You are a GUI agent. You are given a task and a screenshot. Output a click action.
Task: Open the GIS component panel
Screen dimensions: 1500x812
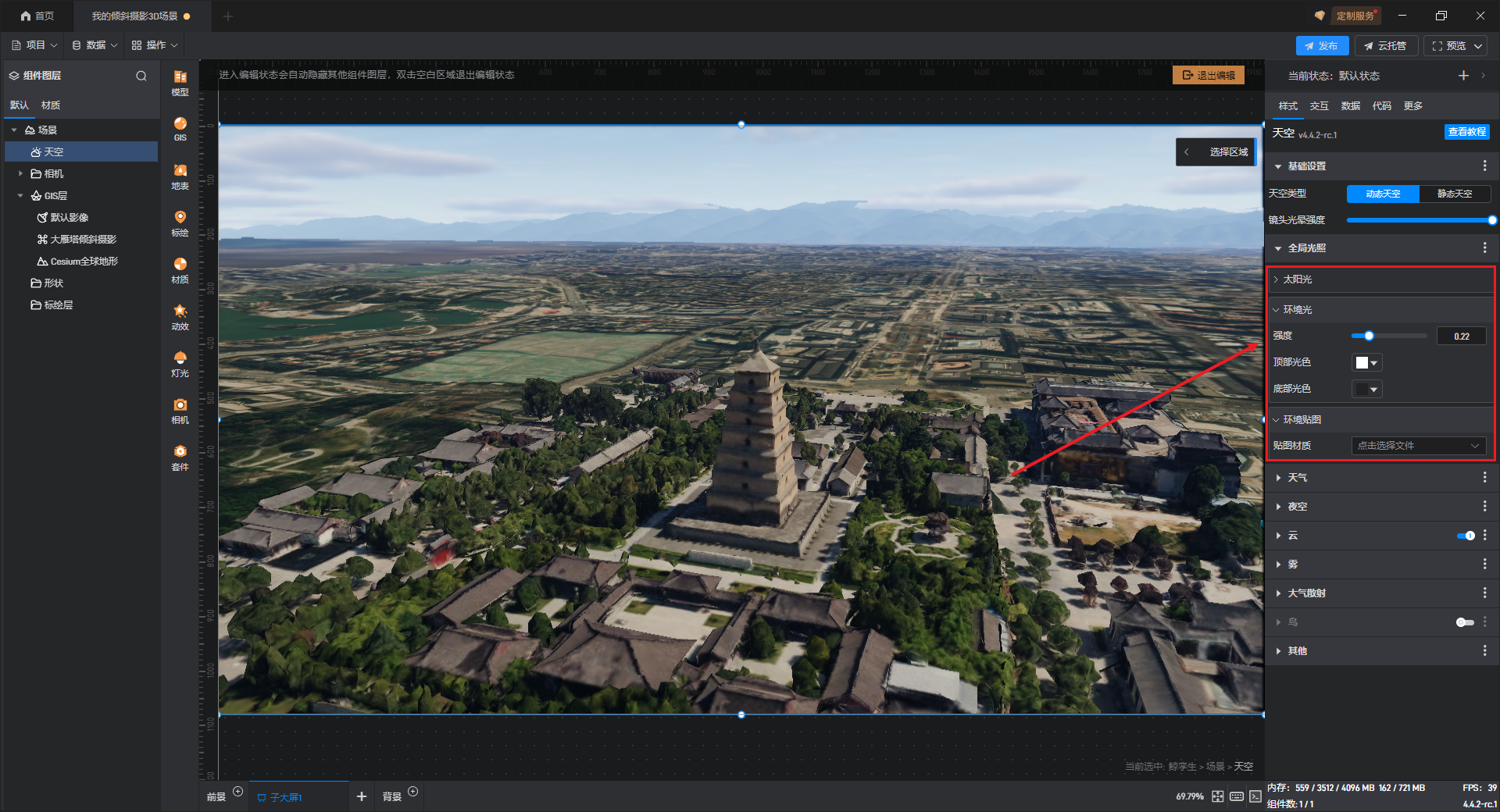180,129
